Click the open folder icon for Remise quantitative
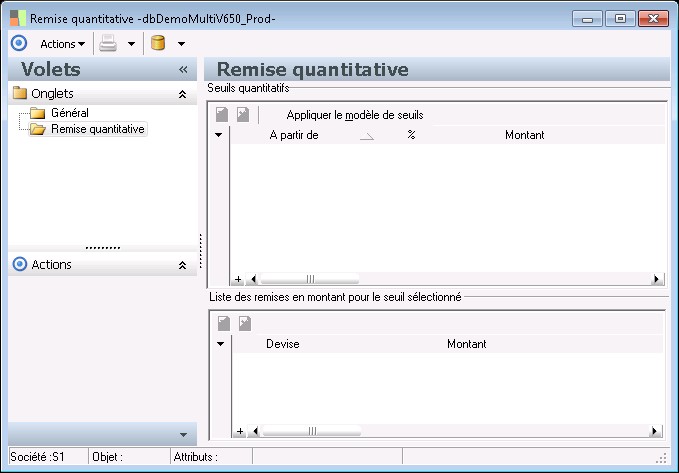 click(38, 129)
